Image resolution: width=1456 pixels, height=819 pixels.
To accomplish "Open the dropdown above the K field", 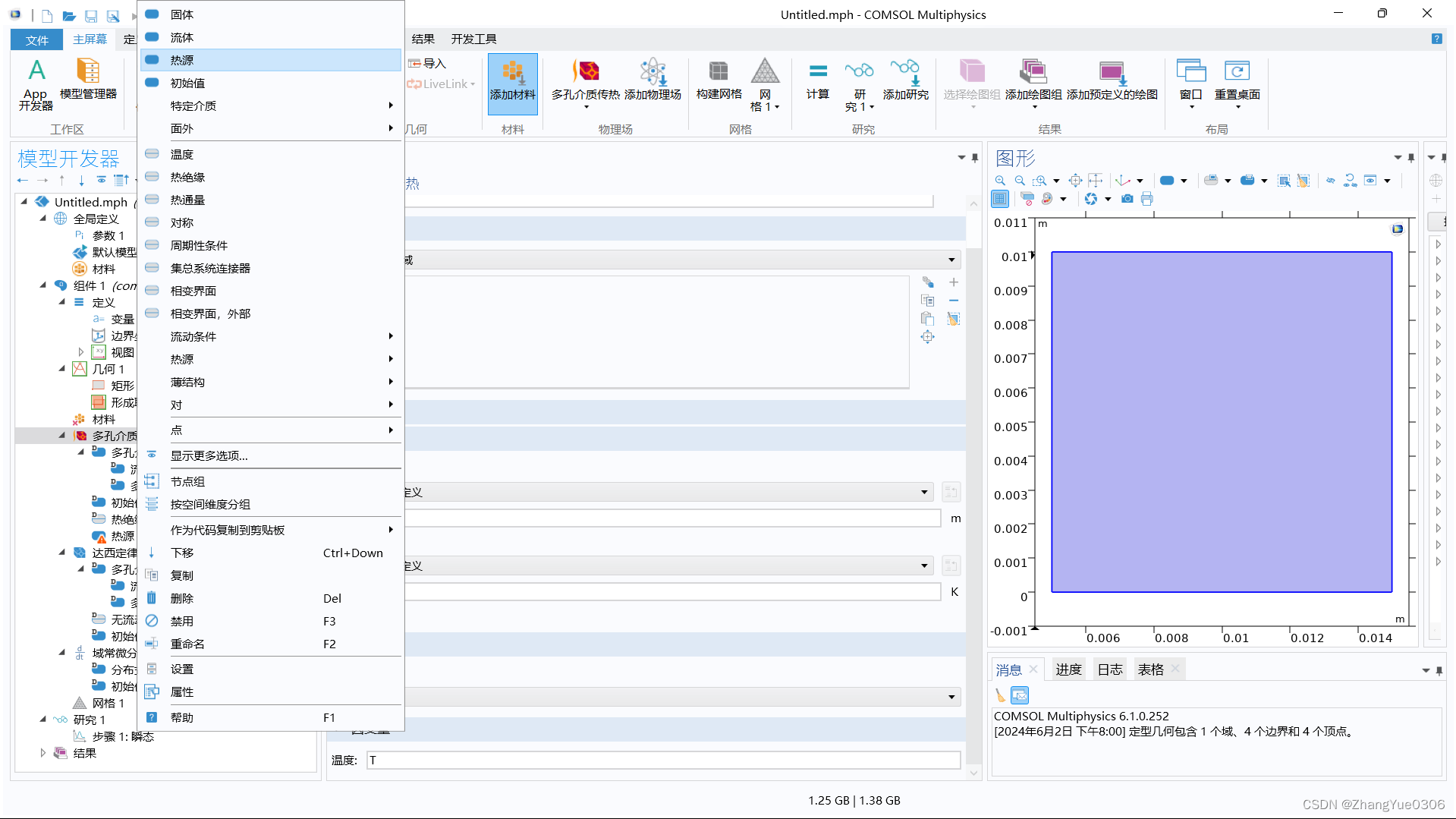I will pos(924,566).
